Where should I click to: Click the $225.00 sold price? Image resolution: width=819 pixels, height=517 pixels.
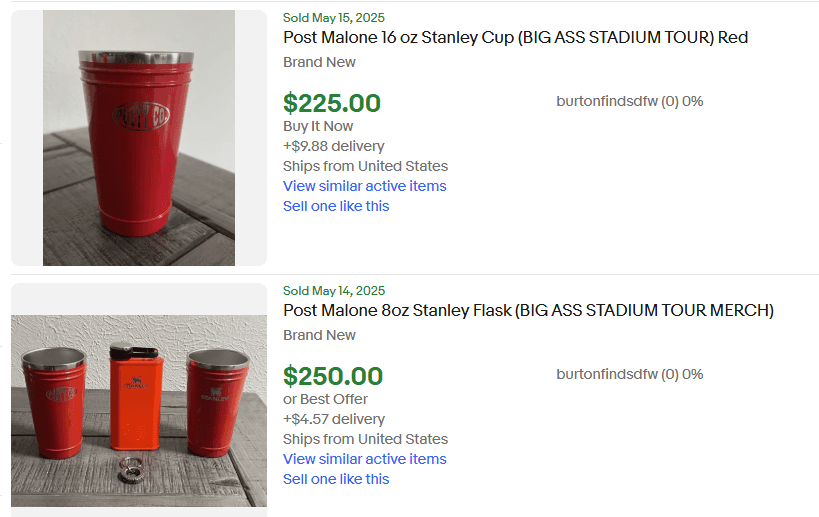click(332, 103)
